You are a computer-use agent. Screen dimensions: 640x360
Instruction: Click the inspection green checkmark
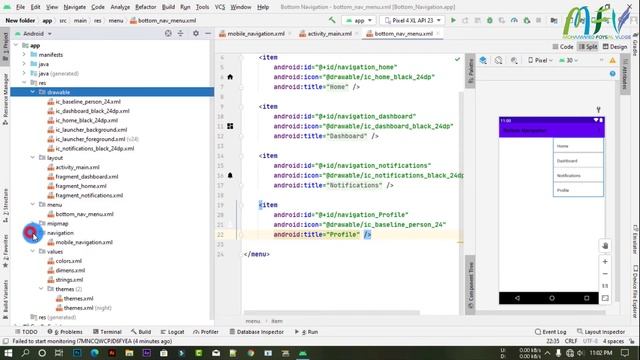coord(457,60)
